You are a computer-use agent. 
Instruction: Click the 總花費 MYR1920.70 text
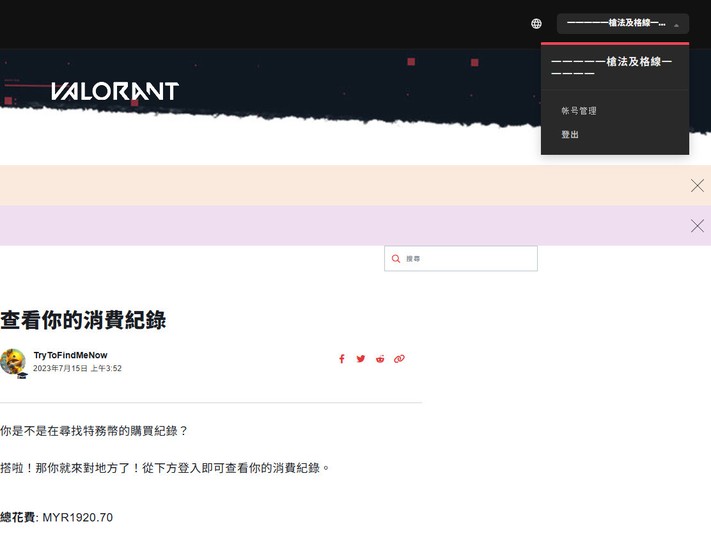[x=57, y=518]
